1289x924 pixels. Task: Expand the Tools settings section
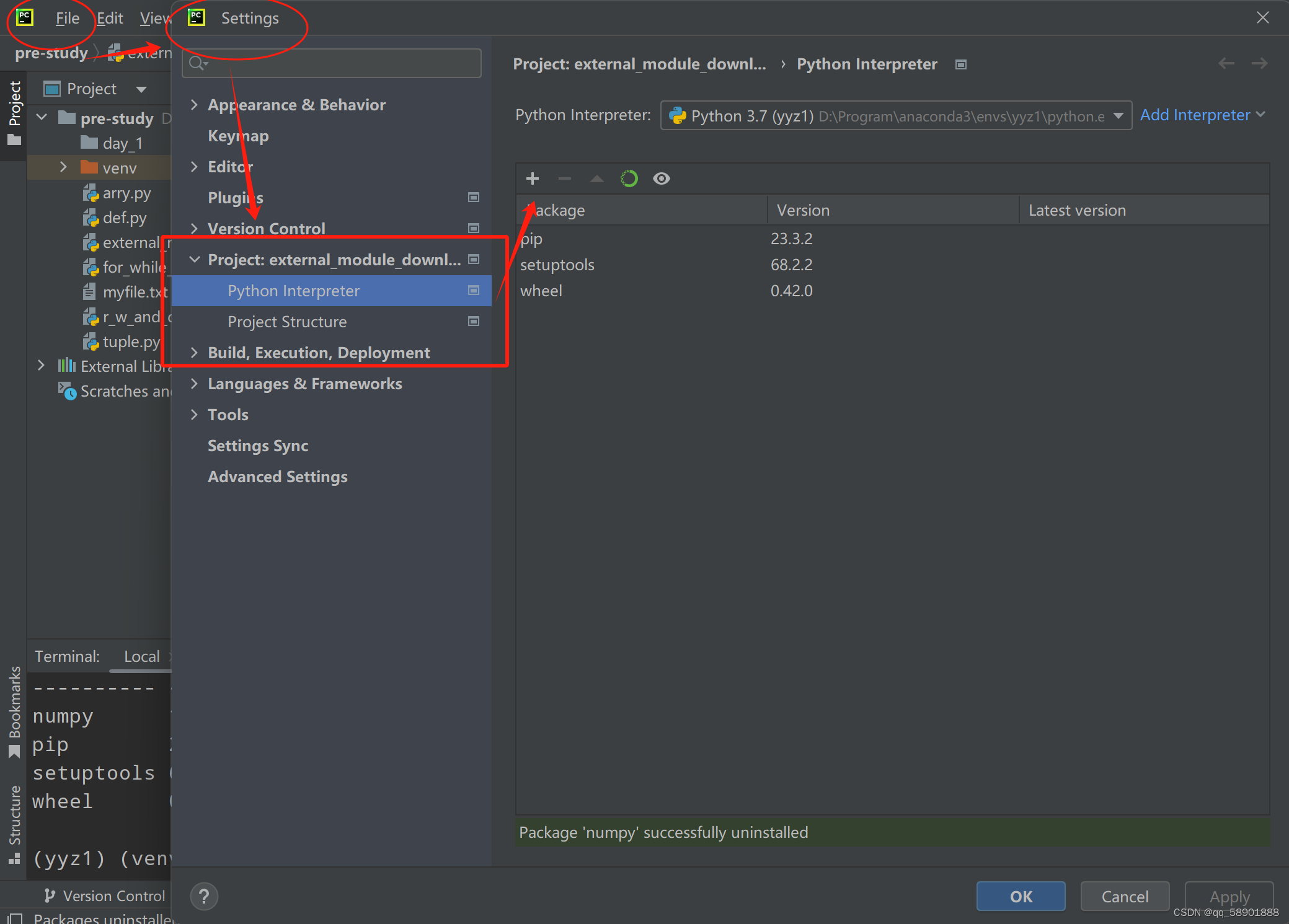click(194, 415)
